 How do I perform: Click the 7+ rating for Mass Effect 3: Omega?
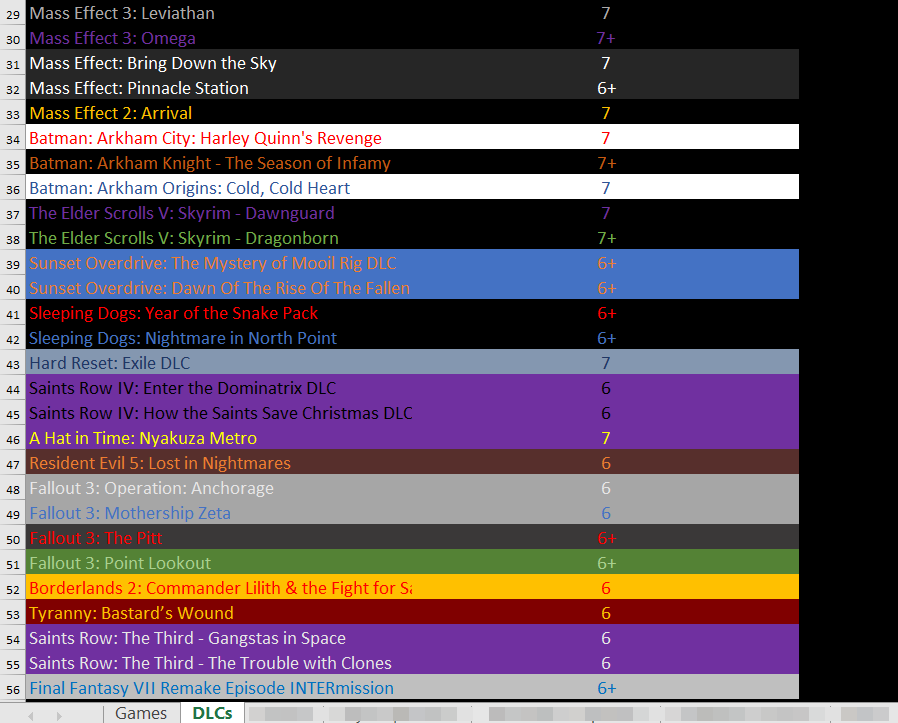click(x=606, y=38)
